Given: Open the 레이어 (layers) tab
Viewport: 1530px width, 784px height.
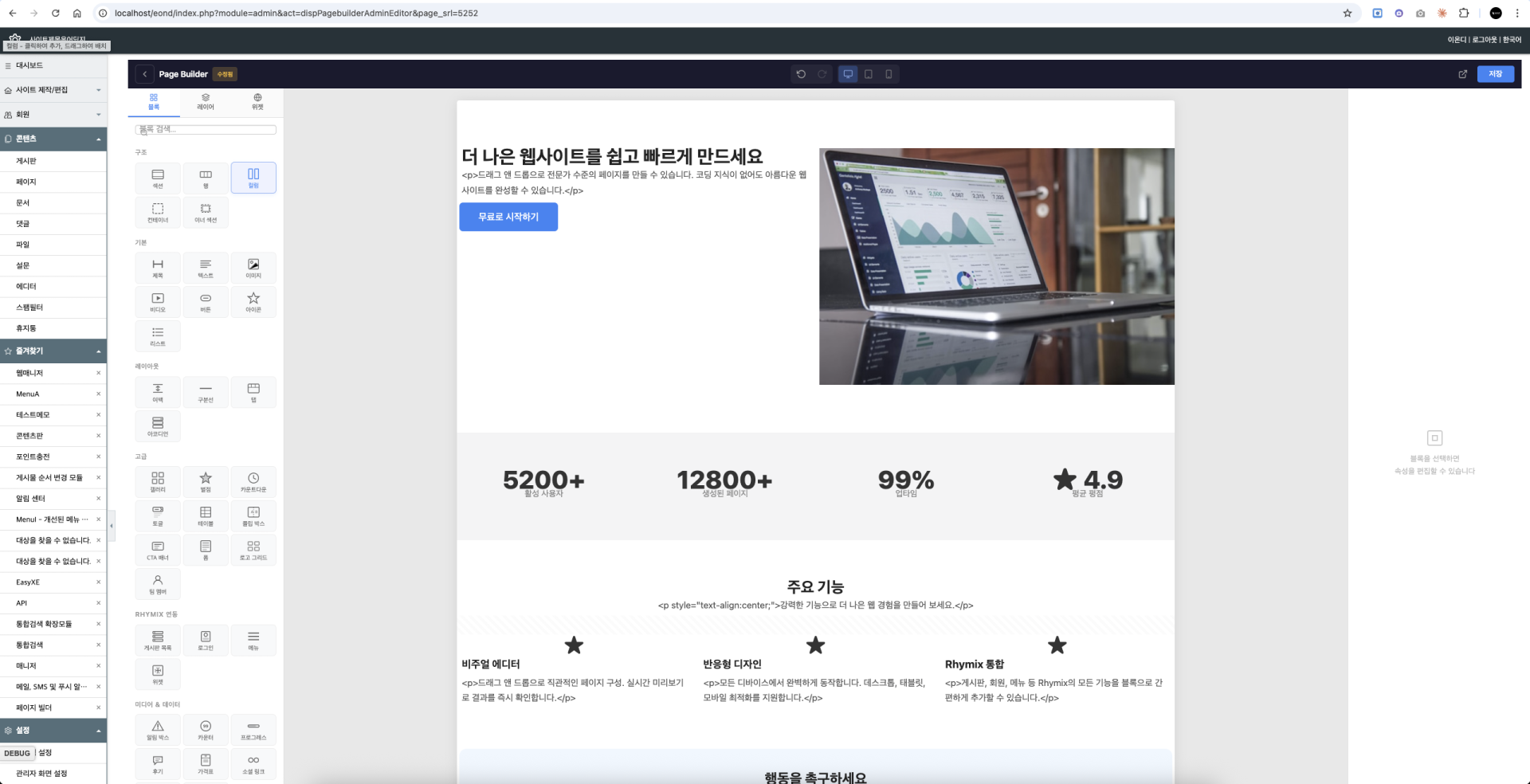Looking at the screenshot, I should tap(206, 101).
